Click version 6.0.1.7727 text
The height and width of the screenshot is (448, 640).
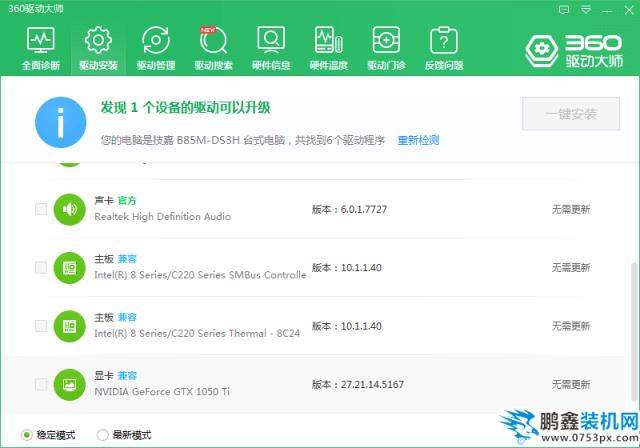(x=364, y=210)
